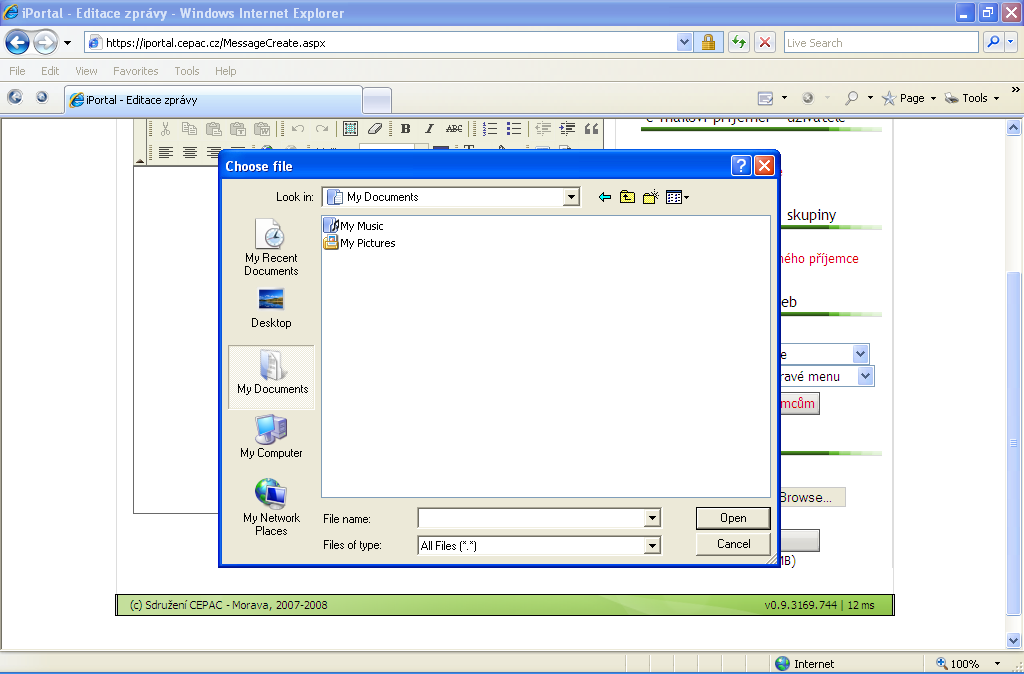Image resolution: width=1024 pixels, height=674 pixels.
Task: Select My Documents in the places bar
Action: click(x=272, y=377)
